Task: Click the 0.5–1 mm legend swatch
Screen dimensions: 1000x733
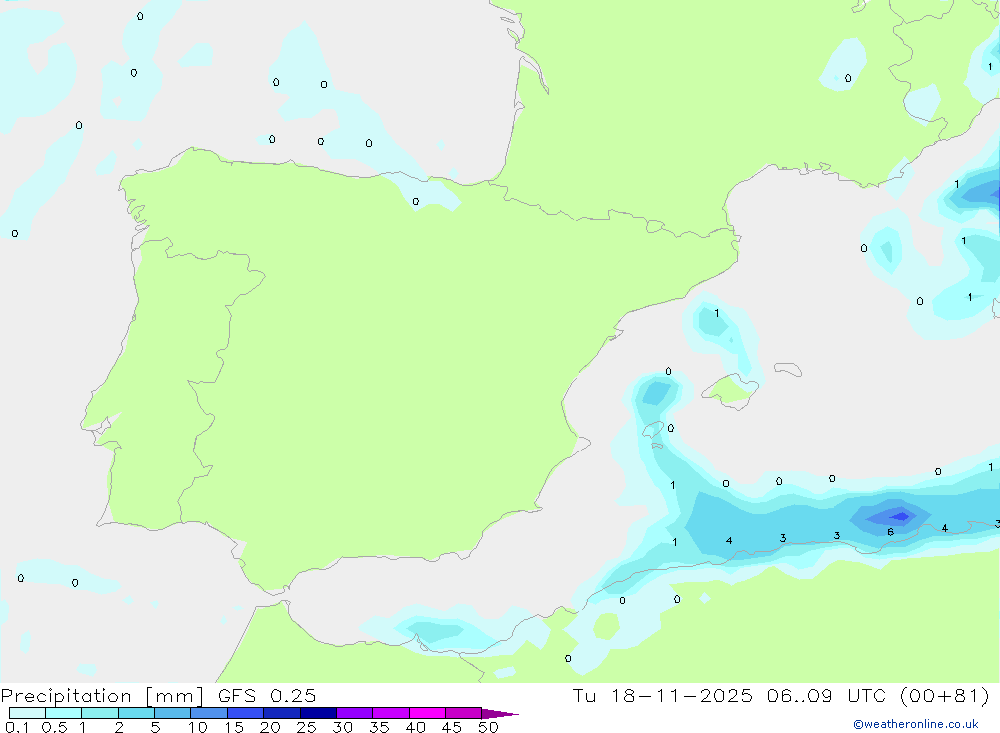Action: coord(63,713)
